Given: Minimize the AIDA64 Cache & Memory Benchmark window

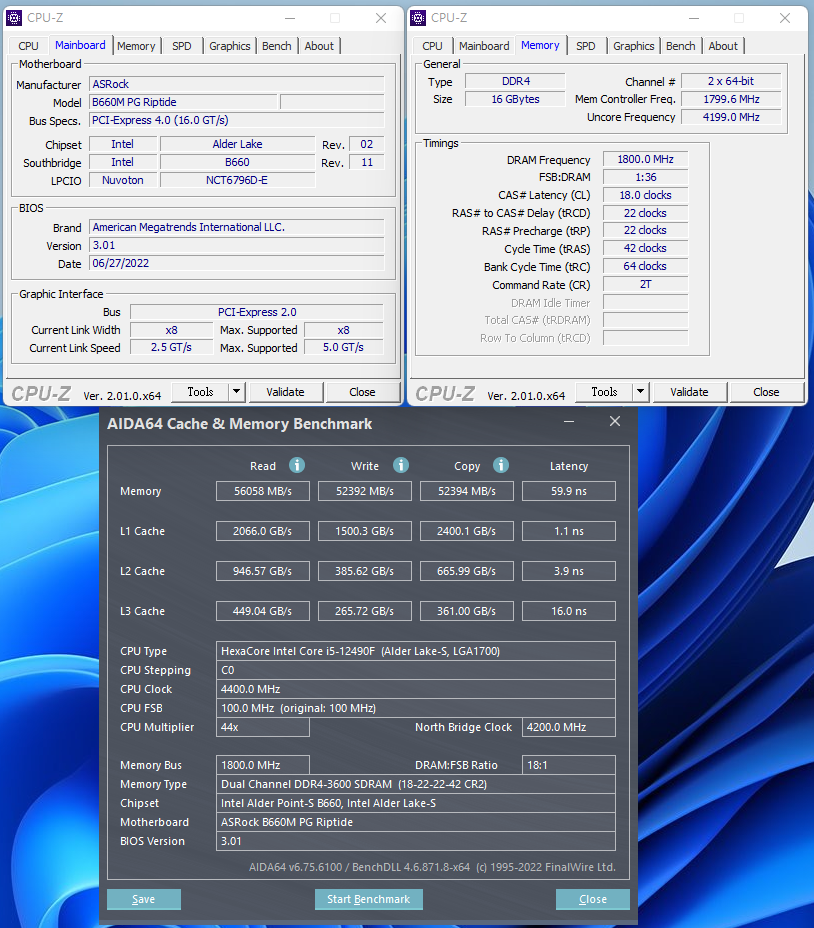Looking at the screenshot, I should (569, 422).
